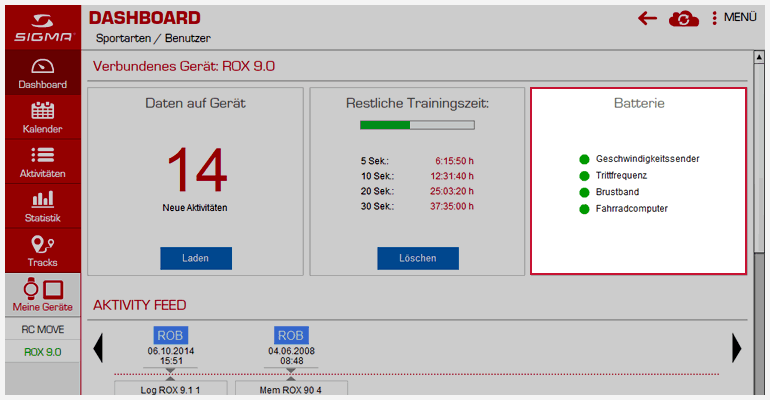
Task: Click the scrollbar up arrow
Action: (759, 57)
